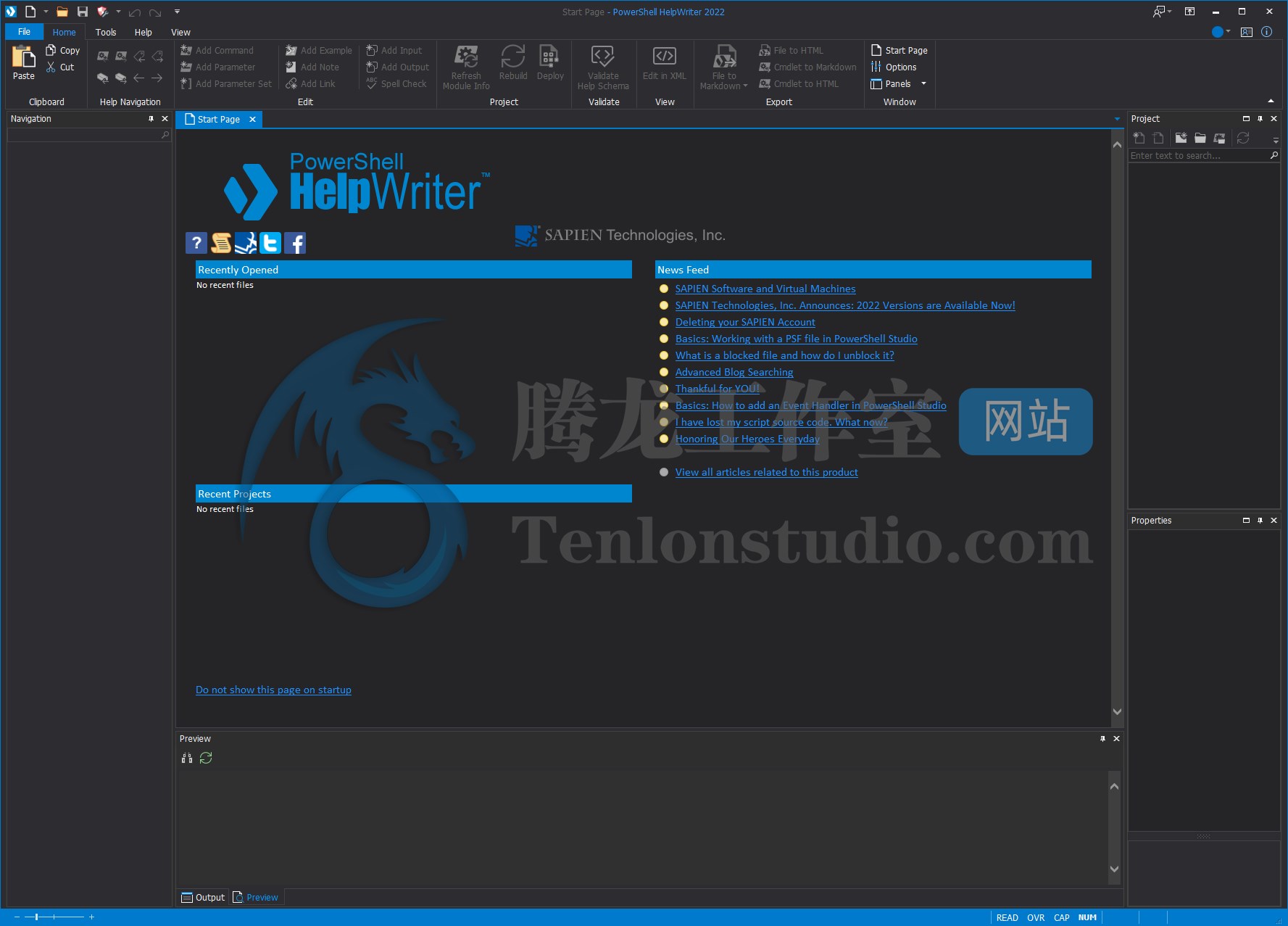Click the open folder icon in Project panel
1288x926 pixels.
(x=1200, y=138)
